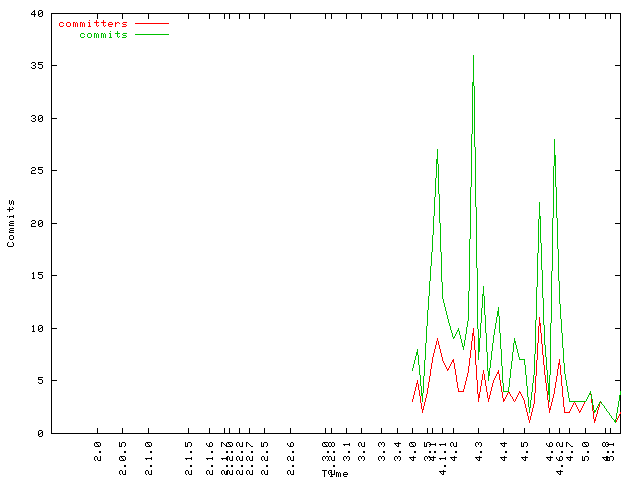The width and height of the screenshot is (640, 480).
Task: Click the y-axis tick label 40
Action: (x=36, y=14)
